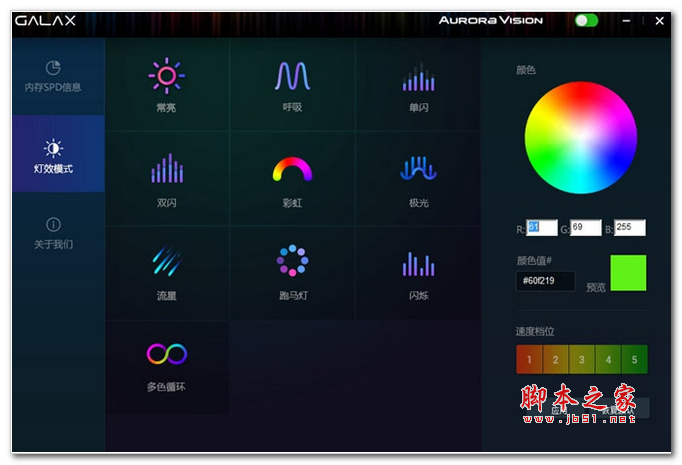Pick the 闪烁 flicker bars icon
Screen dimensions: 682x465
[418, 264]
